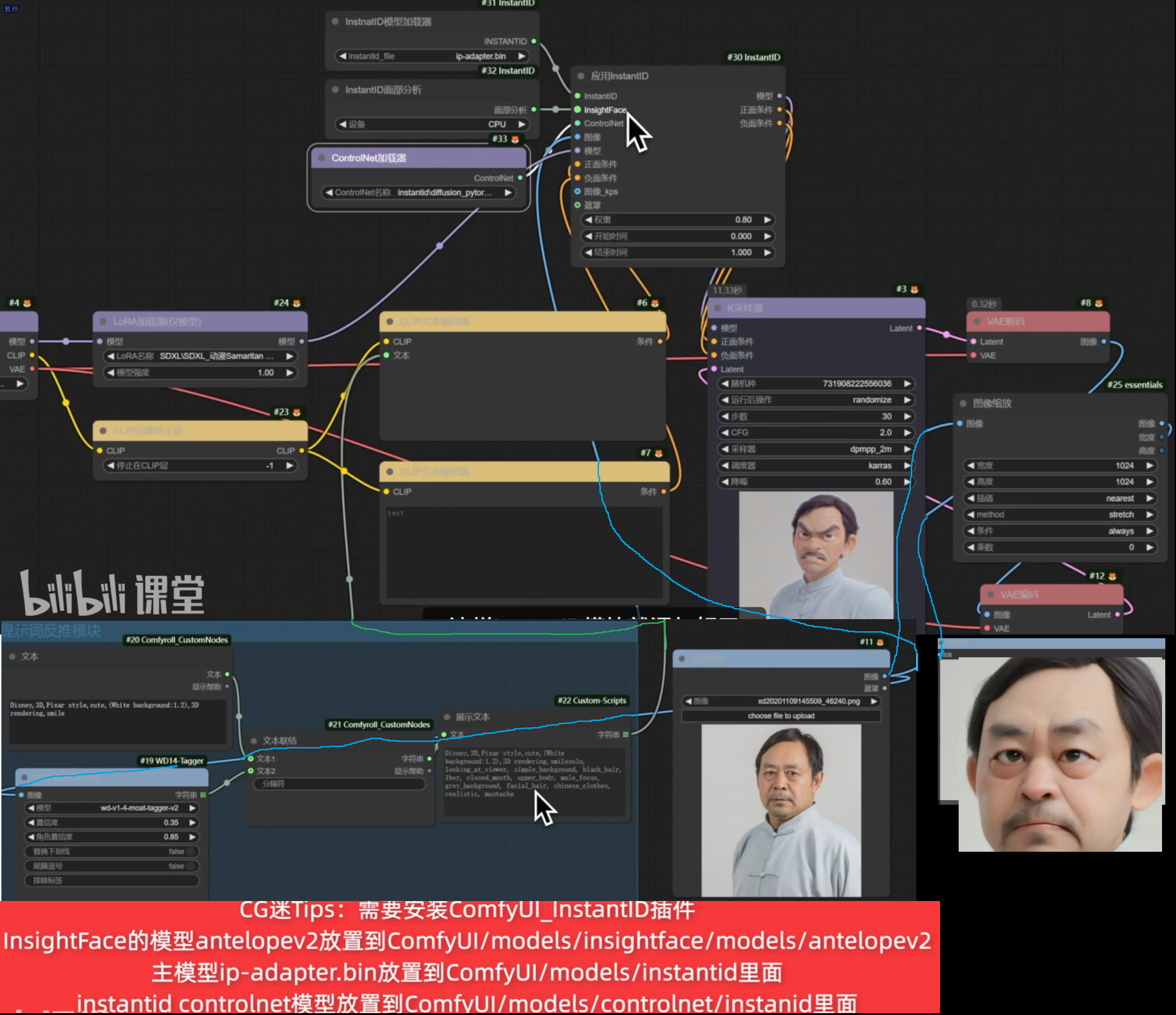This screenshot has width=1176, height=1015.
Task: Collapse the 应用InstantID node using its title dot
Action: [581, 76]
